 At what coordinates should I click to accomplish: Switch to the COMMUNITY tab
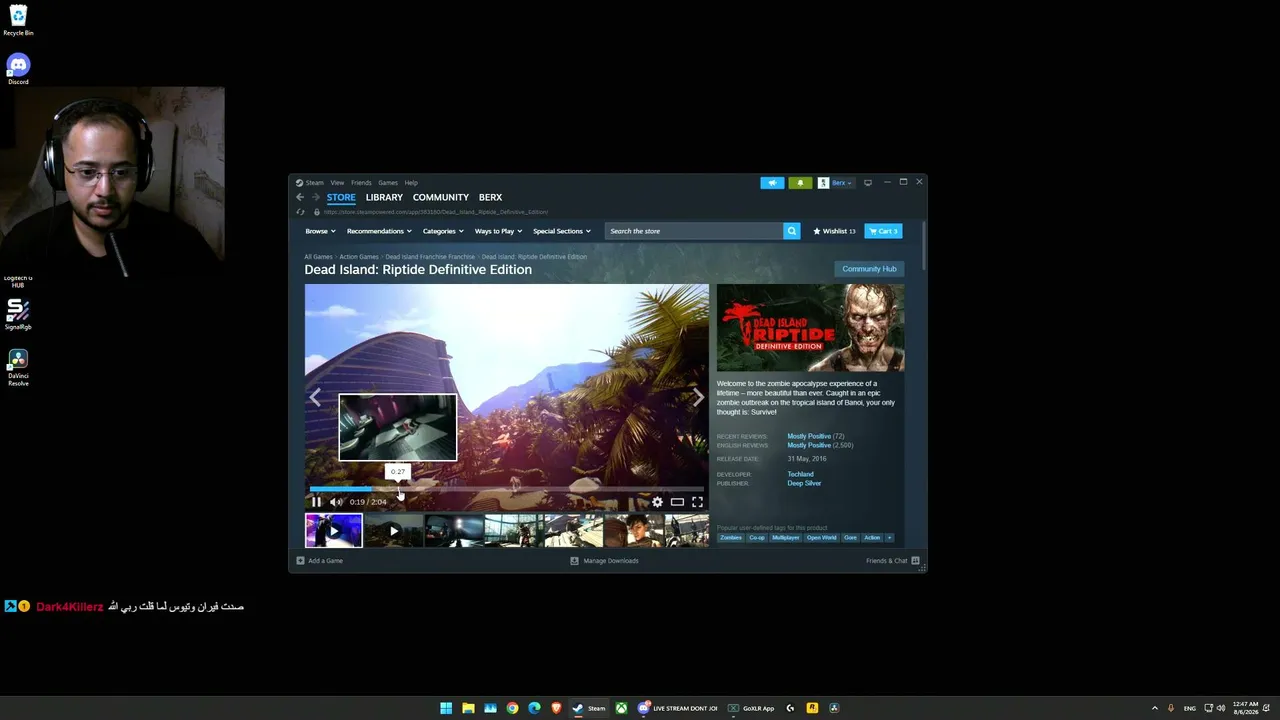click(x=441, y=197)
